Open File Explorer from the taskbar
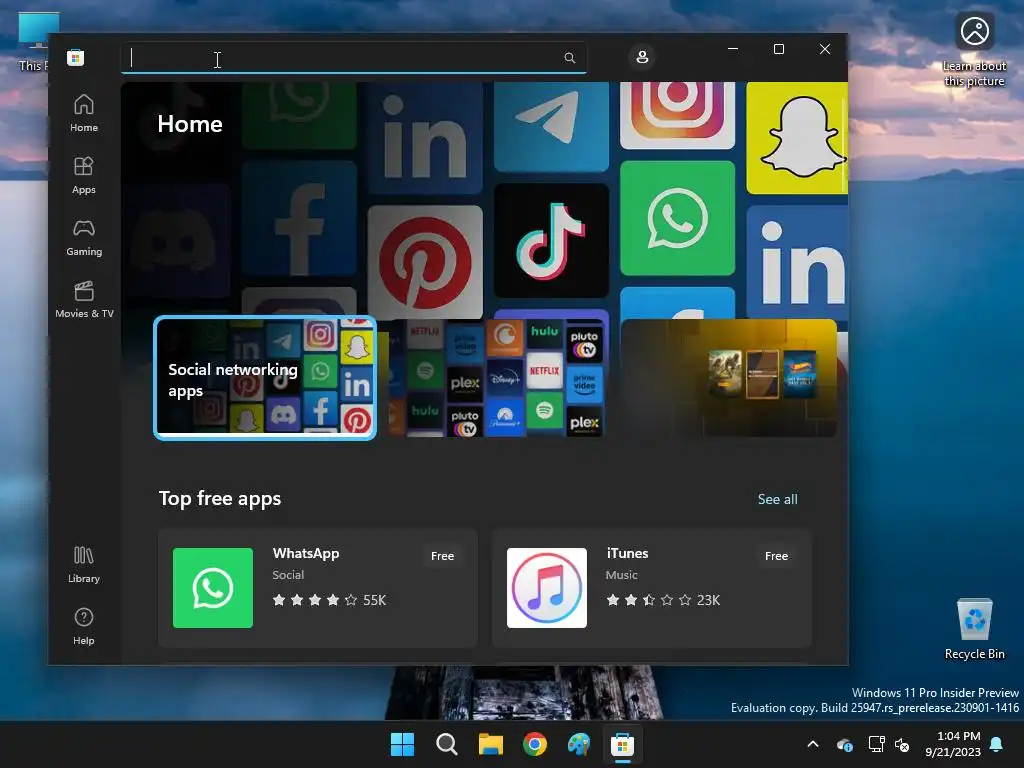 click(x=490, y=744)
